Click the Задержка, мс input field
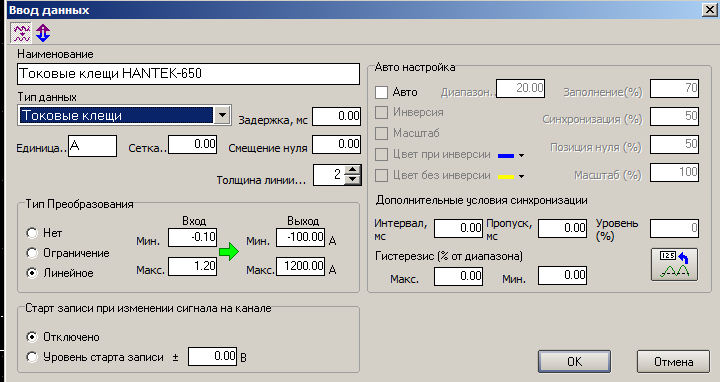720x382 pixels. pyautogui.click(x=336, y=116)
